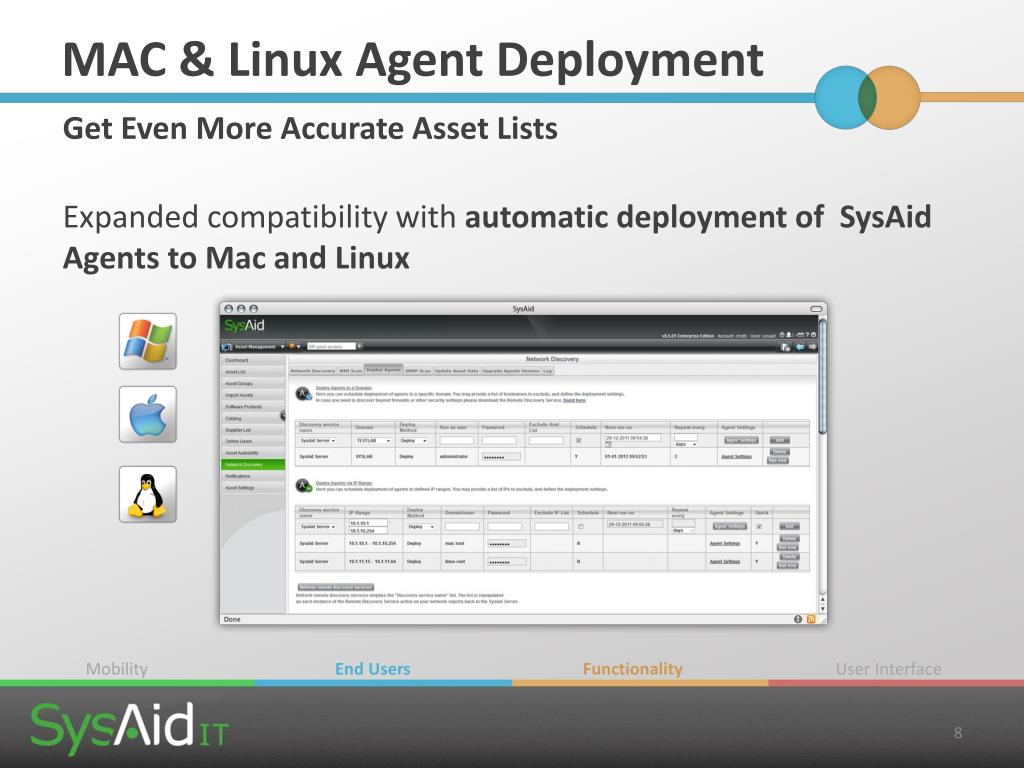The width and height of the screenshot is (1024, 768).
Task: Click Add button in the domain section
Action: pyautogui.click(x=778, y=440)
